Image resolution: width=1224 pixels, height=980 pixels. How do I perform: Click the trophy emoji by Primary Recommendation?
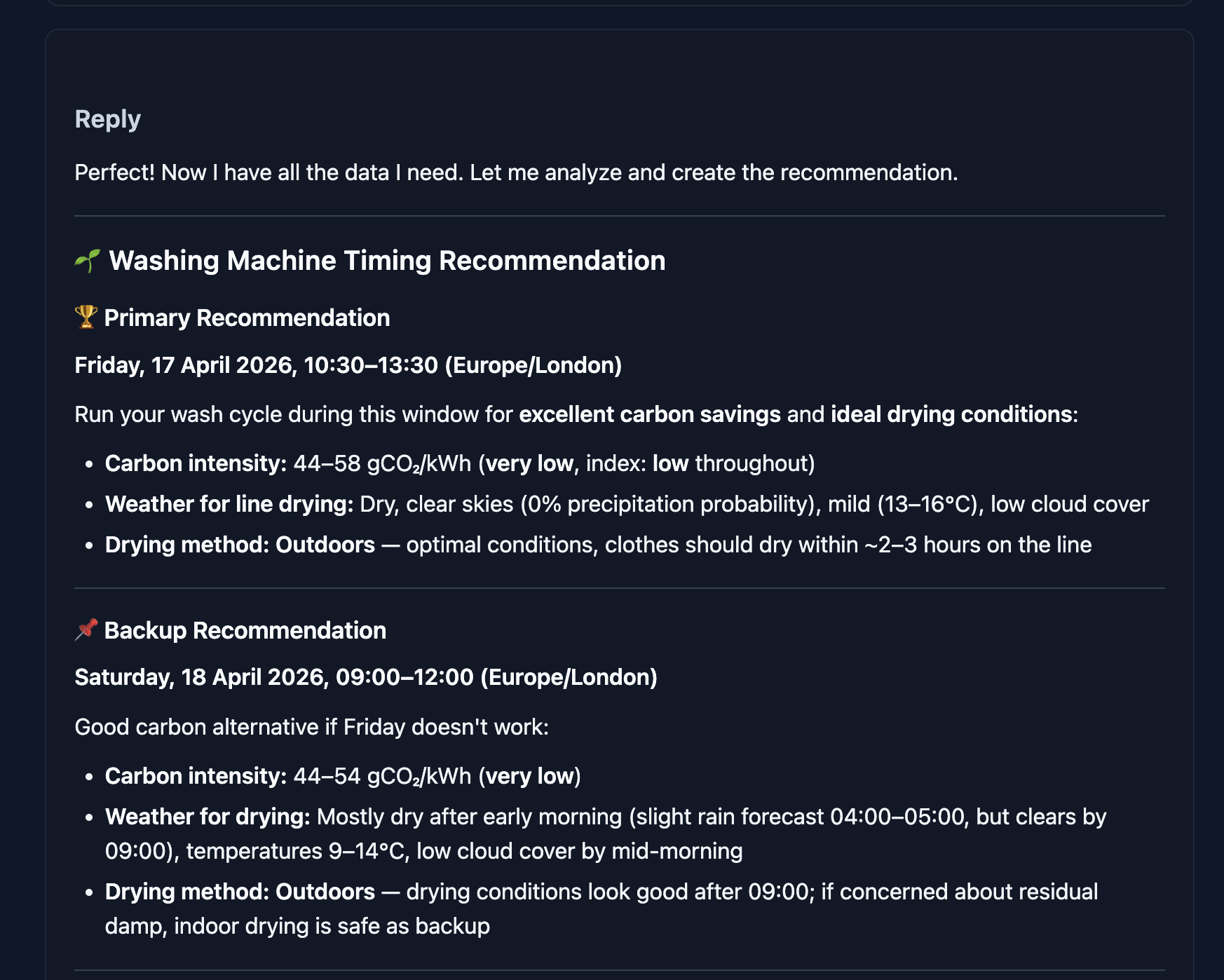pos(86,317)
